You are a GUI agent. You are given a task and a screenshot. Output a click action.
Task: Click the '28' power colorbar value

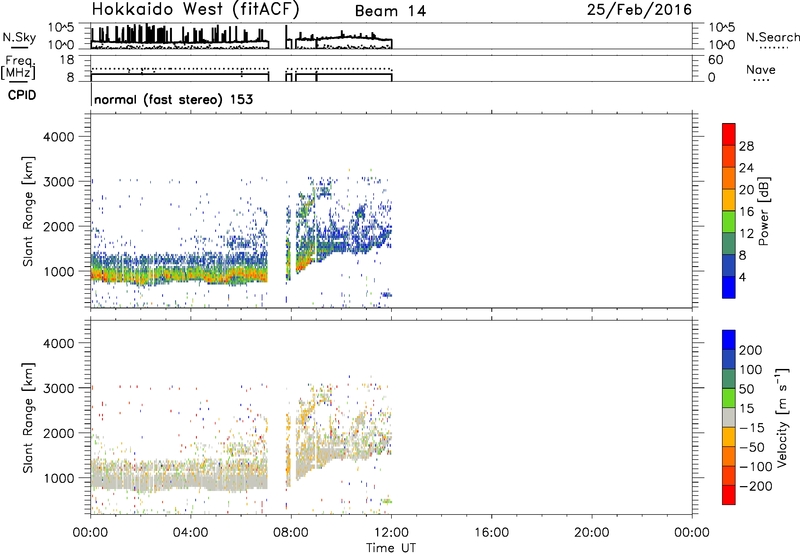pos(746,146)
